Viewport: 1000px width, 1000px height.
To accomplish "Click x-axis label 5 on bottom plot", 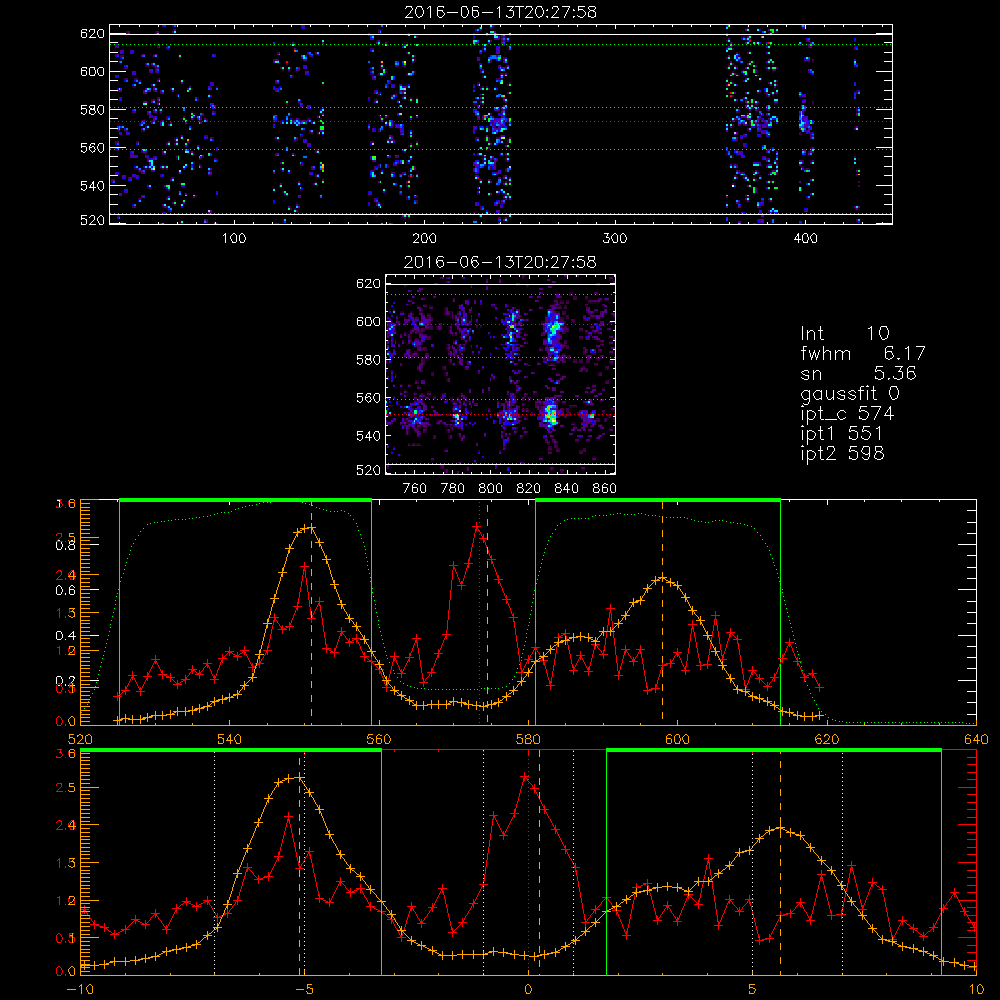I will (x=752, y=990).
